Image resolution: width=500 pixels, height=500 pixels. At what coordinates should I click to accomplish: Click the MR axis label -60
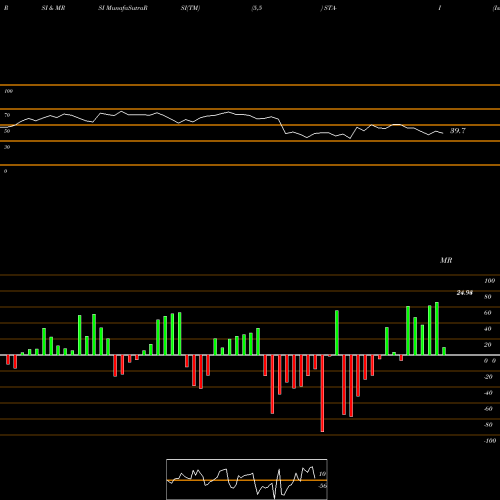coord(488,409)
